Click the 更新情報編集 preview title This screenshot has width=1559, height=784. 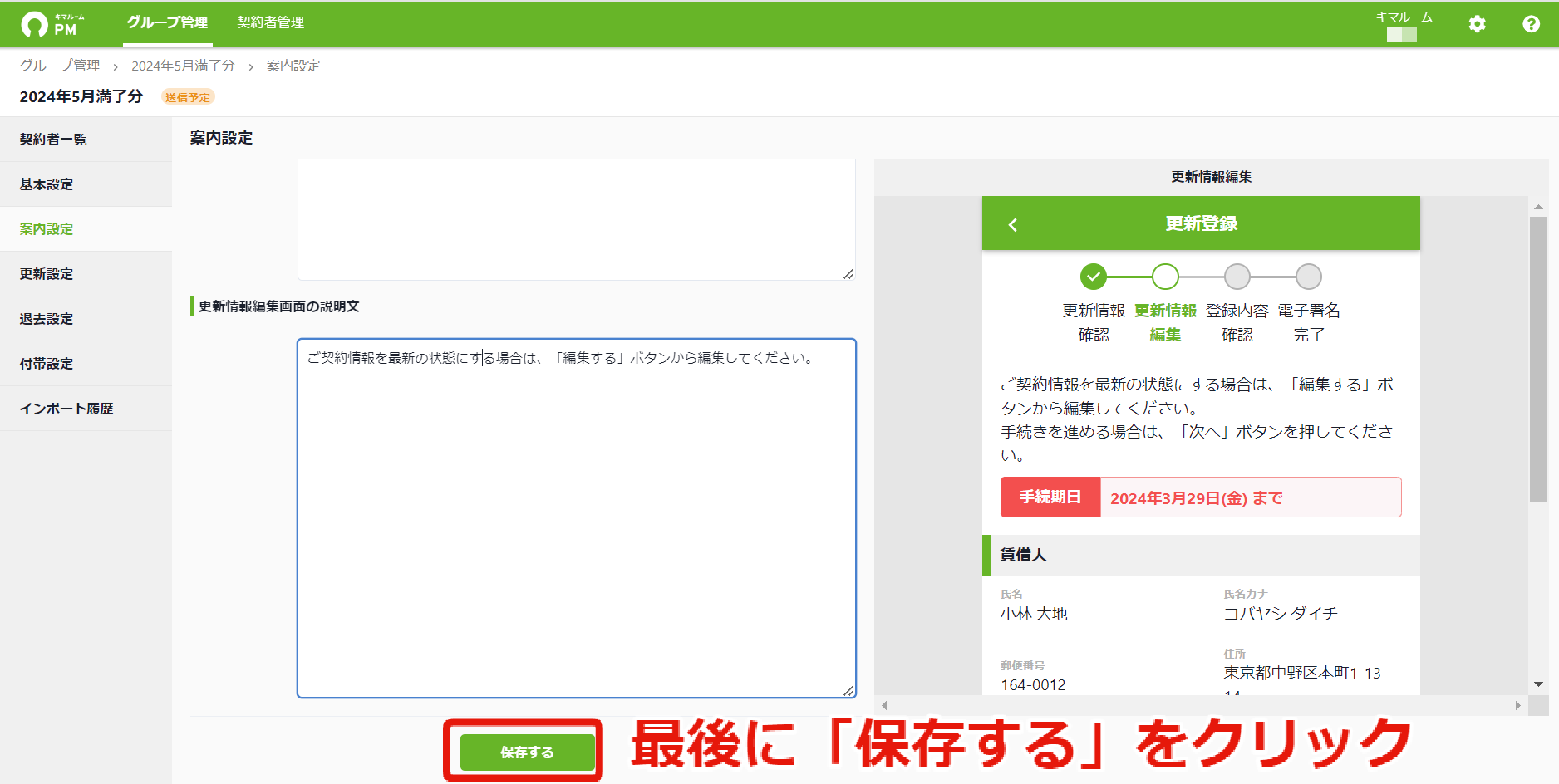coord(1212,177)
